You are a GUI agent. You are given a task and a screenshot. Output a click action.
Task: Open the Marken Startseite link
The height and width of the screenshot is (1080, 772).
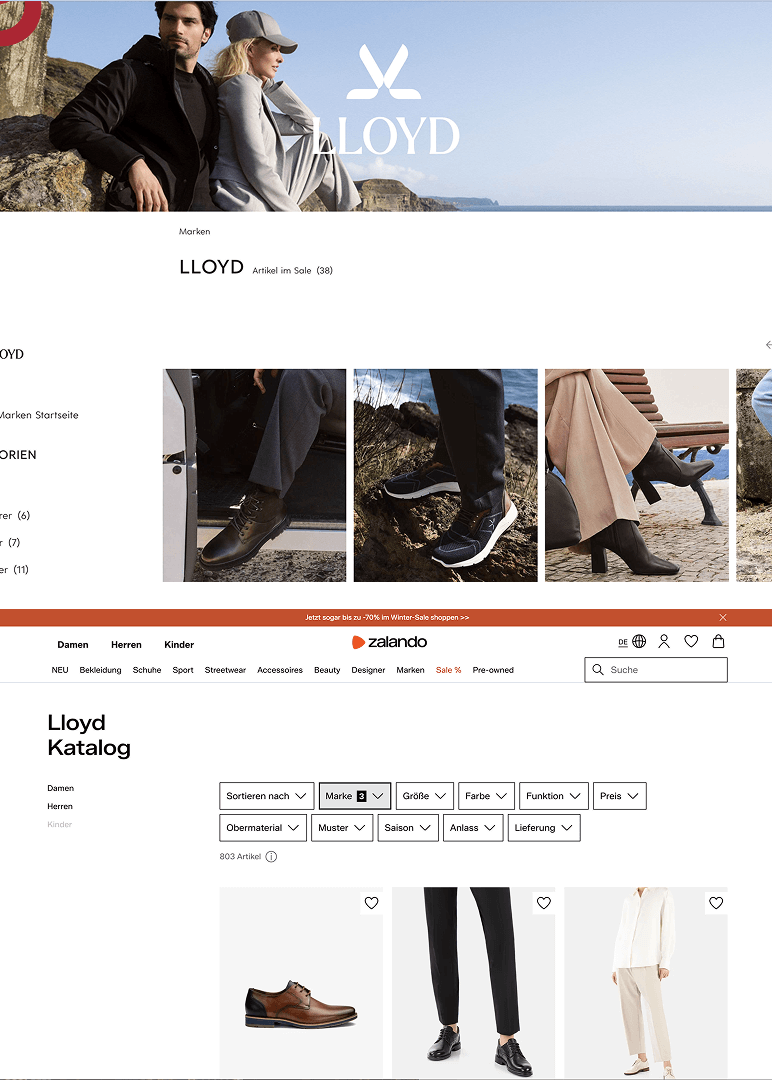pyautogui.click(x=39, y=415)
